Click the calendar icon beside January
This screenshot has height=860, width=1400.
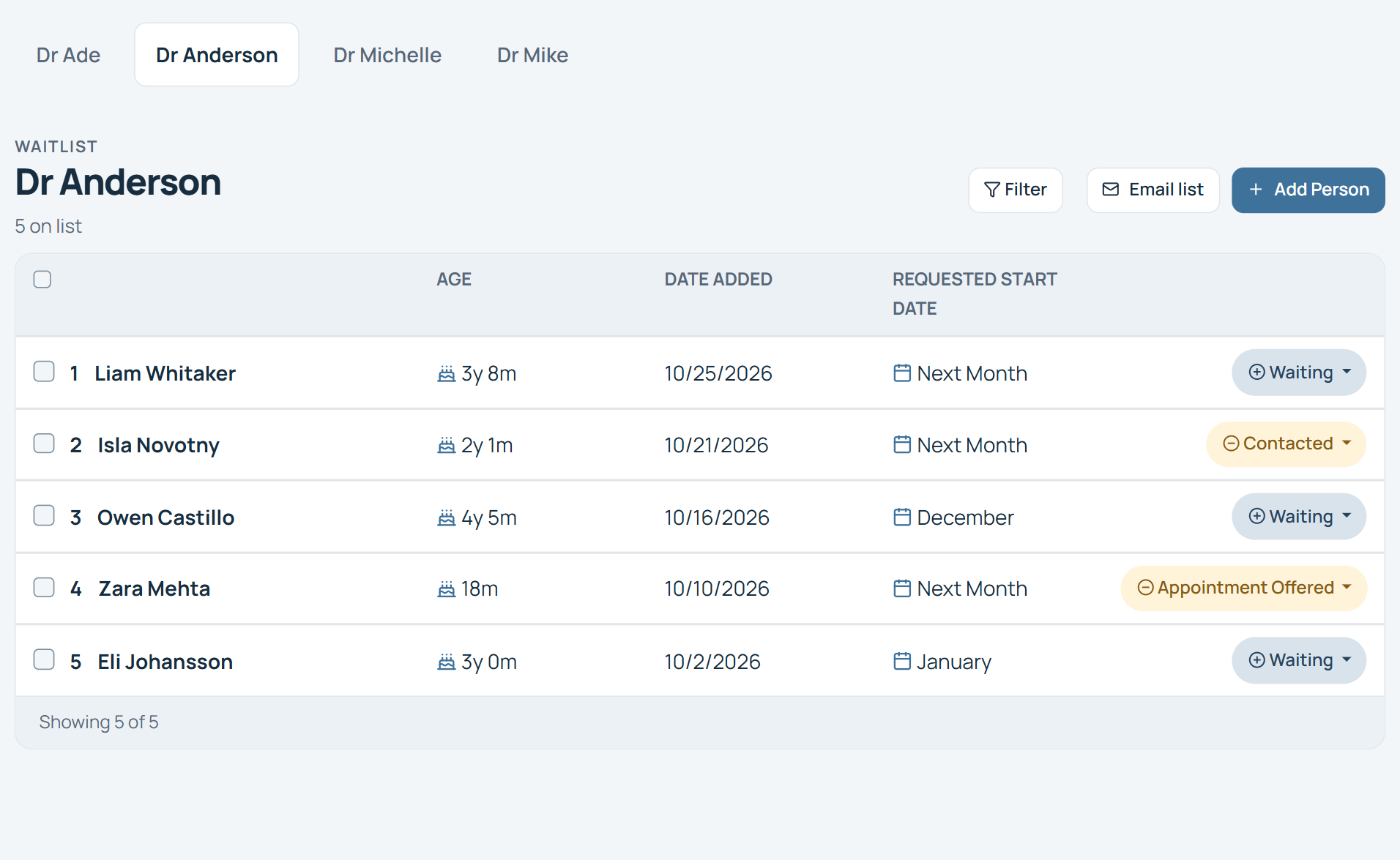point(902,661)
